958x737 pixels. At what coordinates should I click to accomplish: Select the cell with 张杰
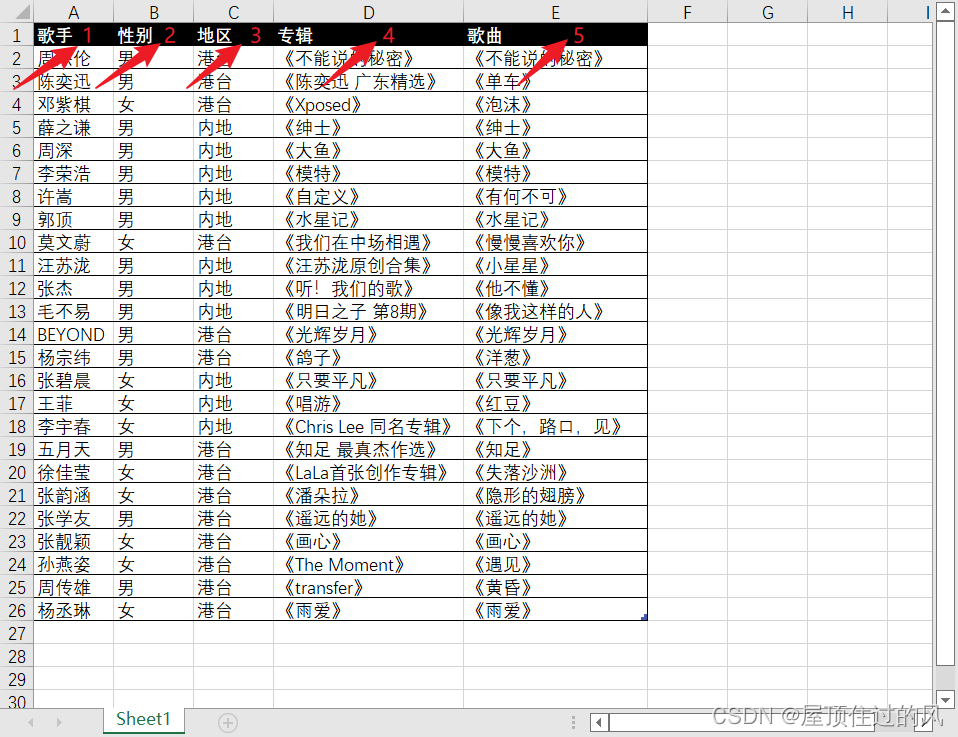click(x=73, y=288)
